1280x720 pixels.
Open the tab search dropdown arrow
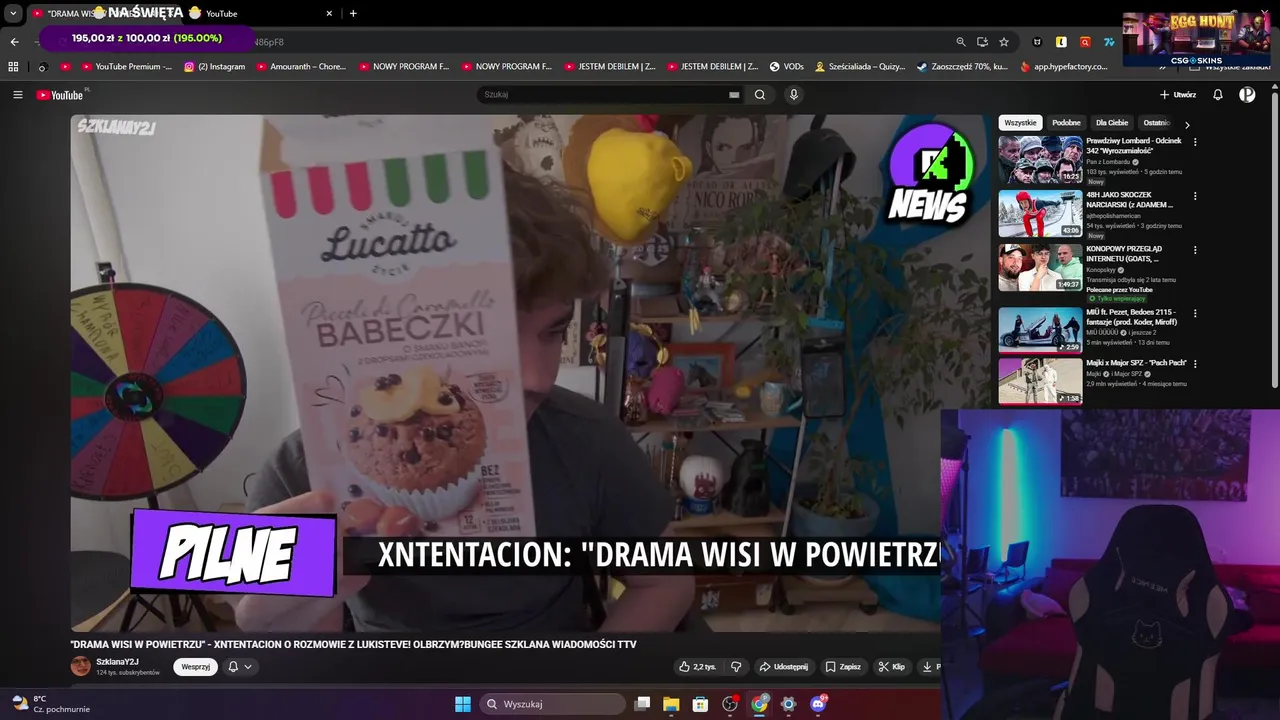(13, 14)
